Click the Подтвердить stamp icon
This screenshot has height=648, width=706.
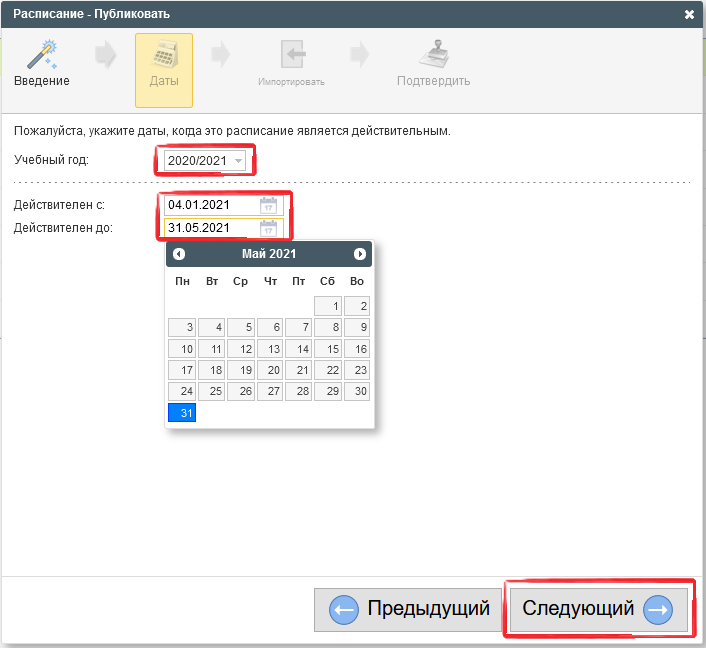click(433, 55)
